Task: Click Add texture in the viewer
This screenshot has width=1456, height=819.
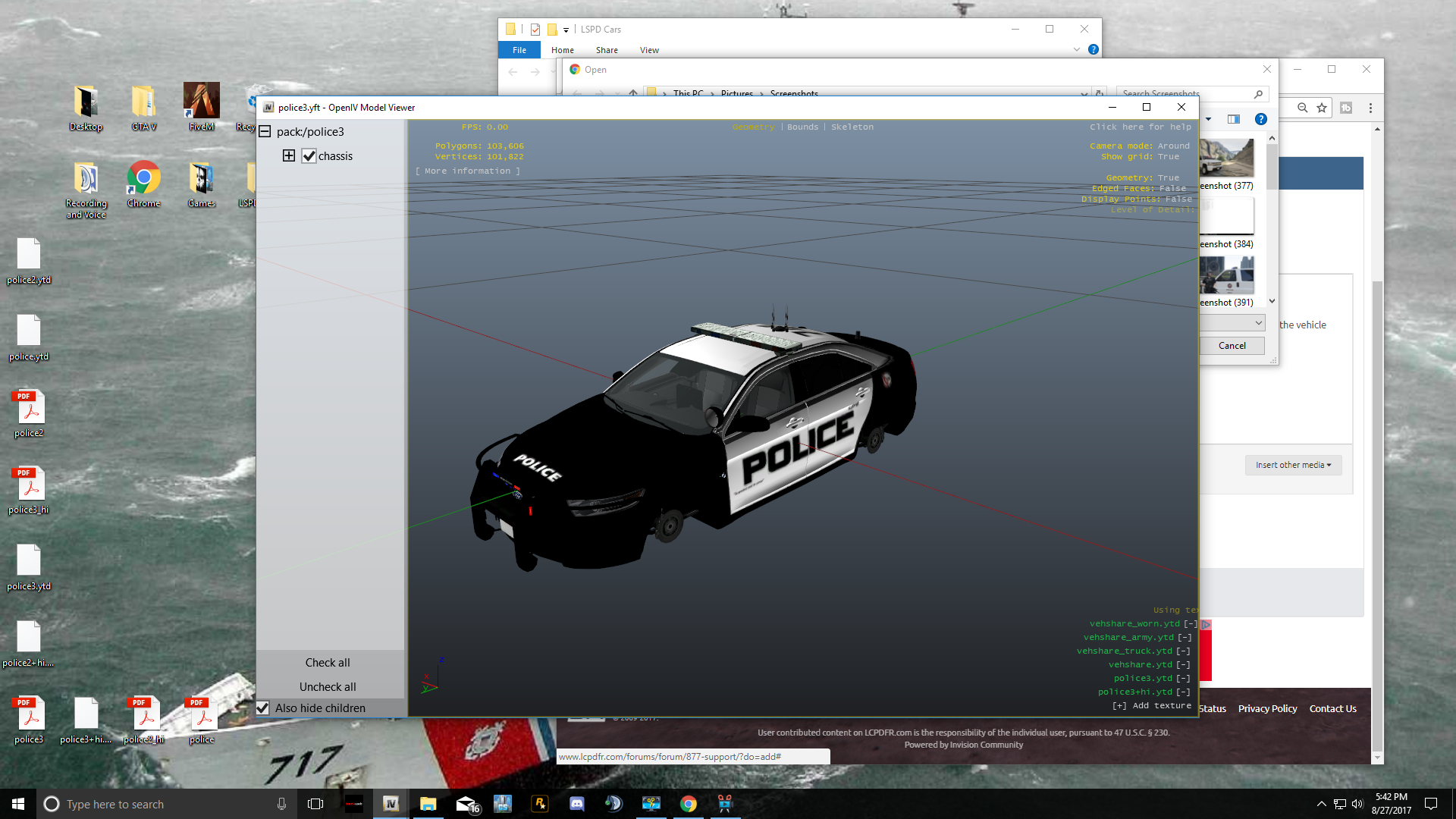Action: 1151,705
